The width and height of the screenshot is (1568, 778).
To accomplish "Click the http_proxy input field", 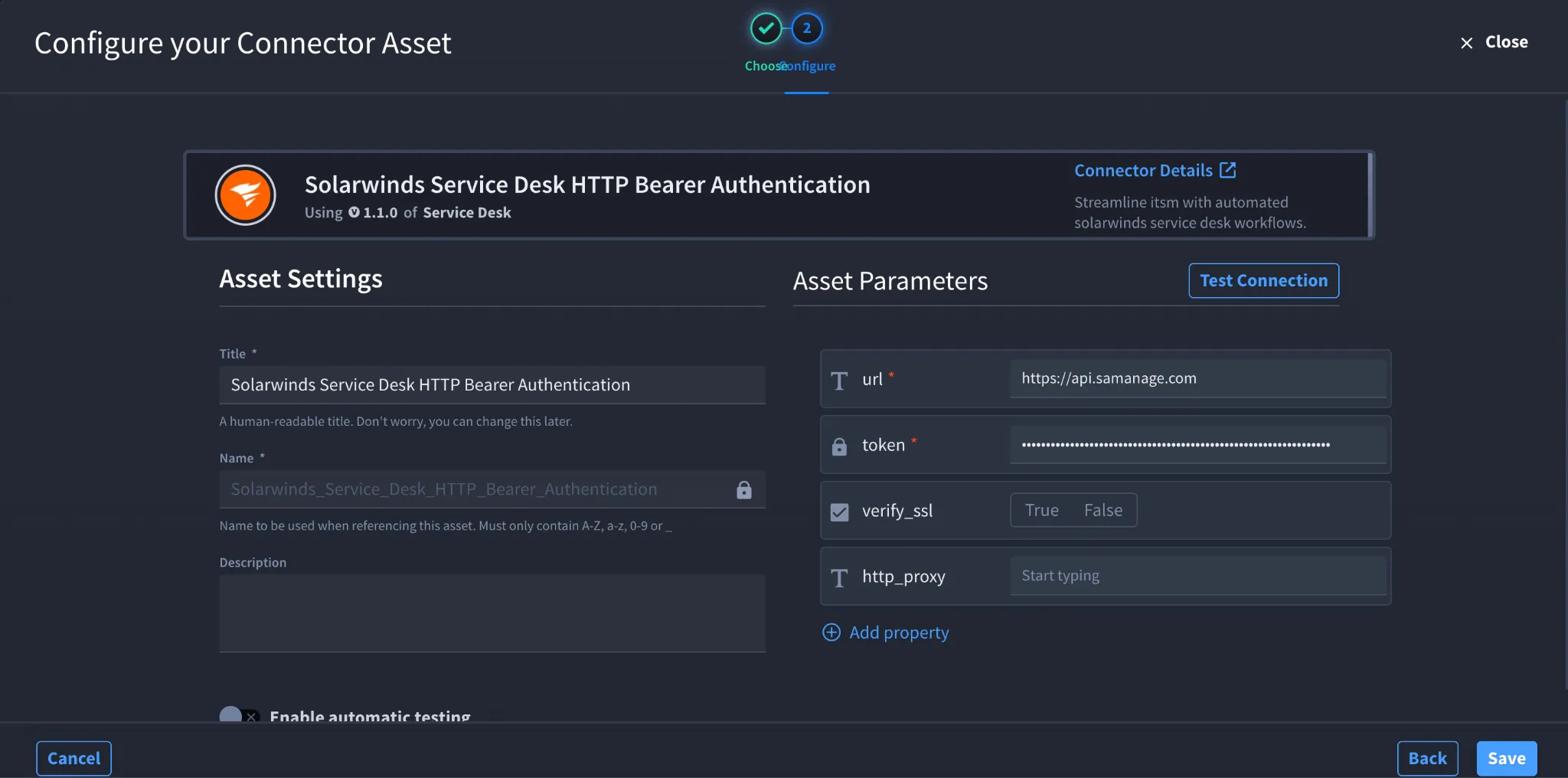I will click(1198, 576).
